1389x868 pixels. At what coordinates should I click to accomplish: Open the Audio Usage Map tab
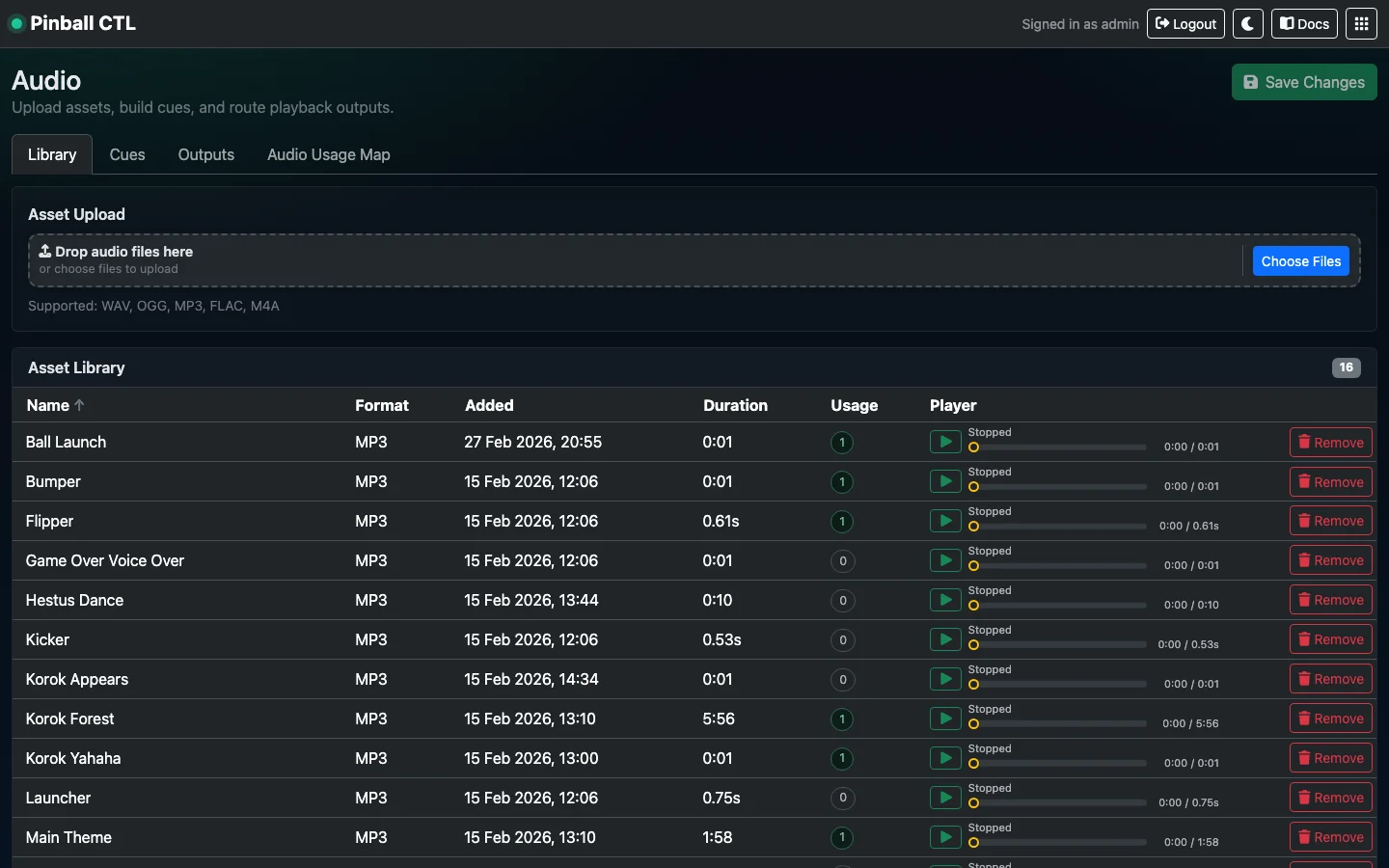click(328, 155)
